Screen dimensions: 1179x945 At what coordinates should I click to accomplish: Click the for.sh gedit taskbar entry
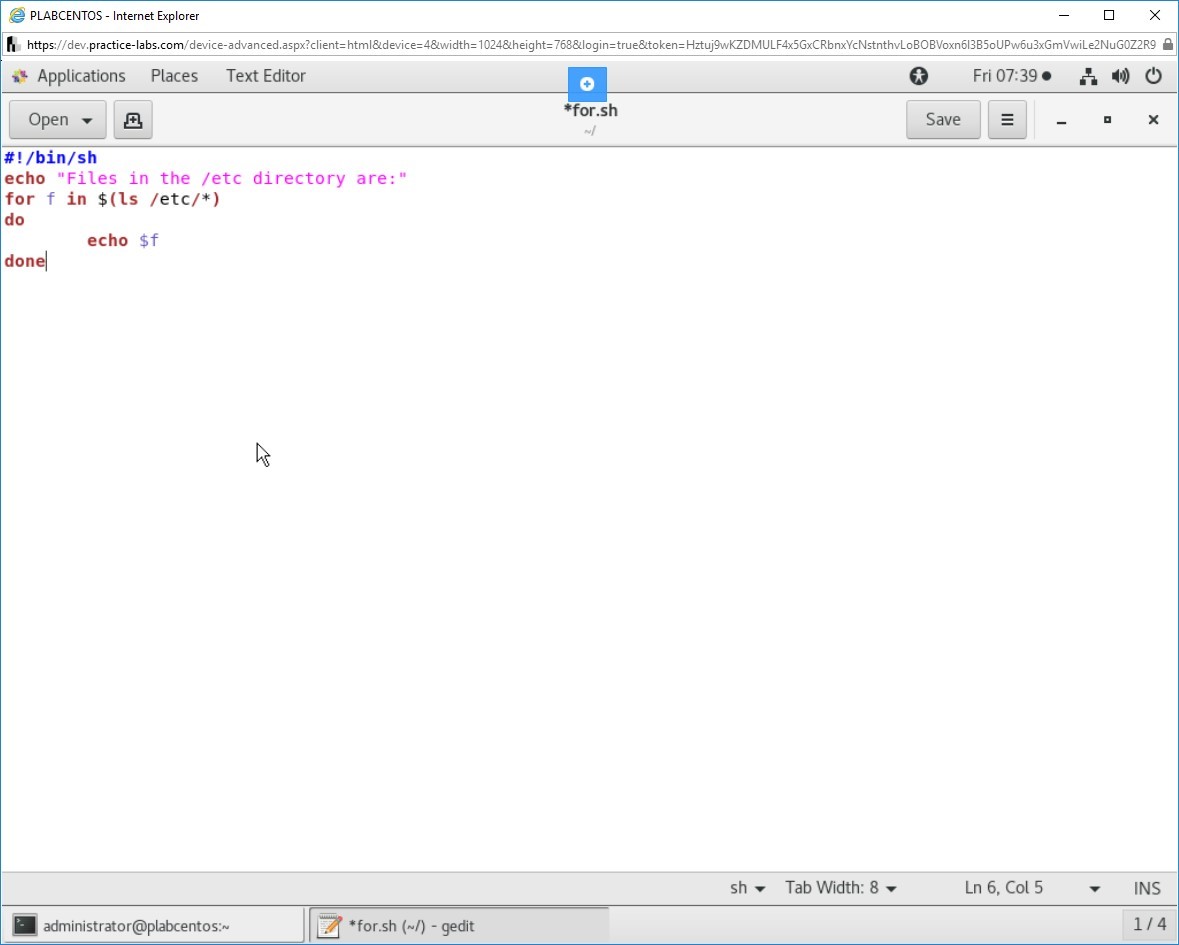(x=458, y=926)
